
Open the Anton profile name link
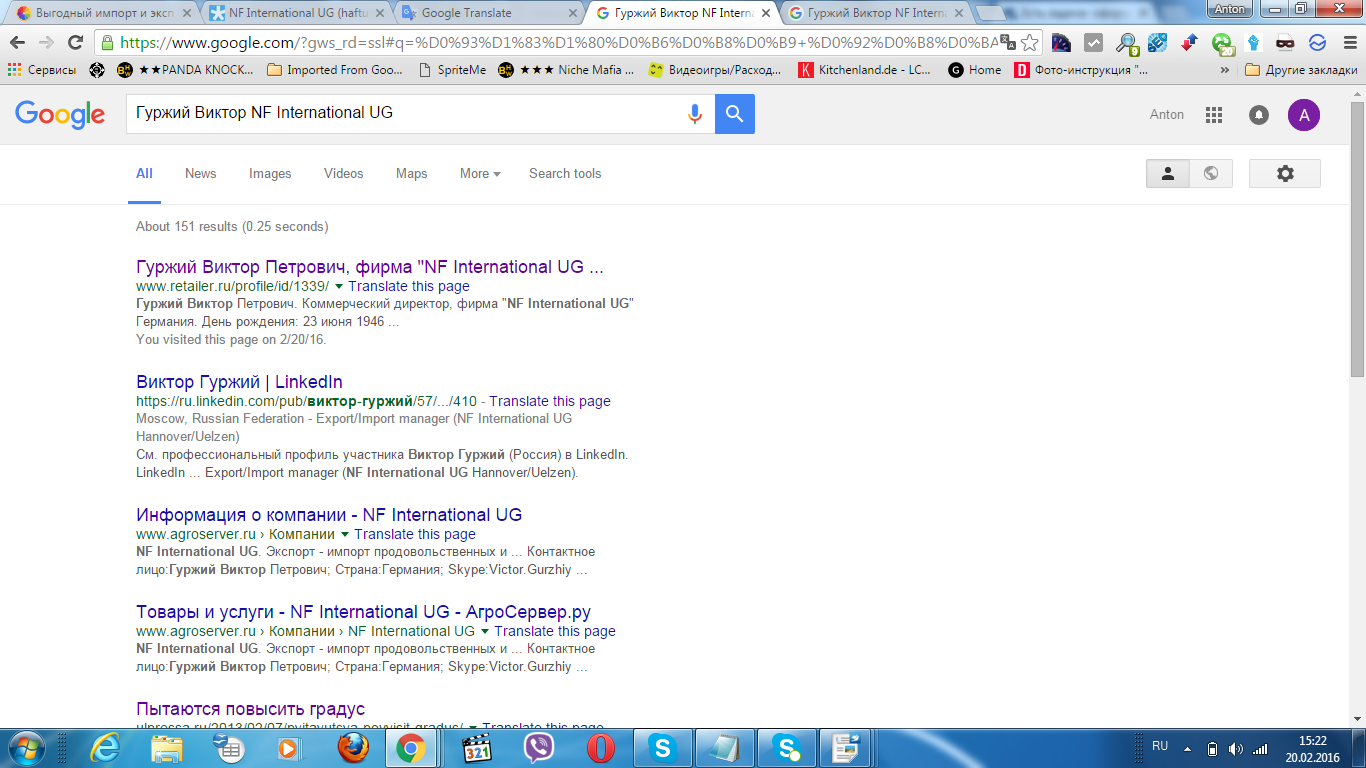1167,115
